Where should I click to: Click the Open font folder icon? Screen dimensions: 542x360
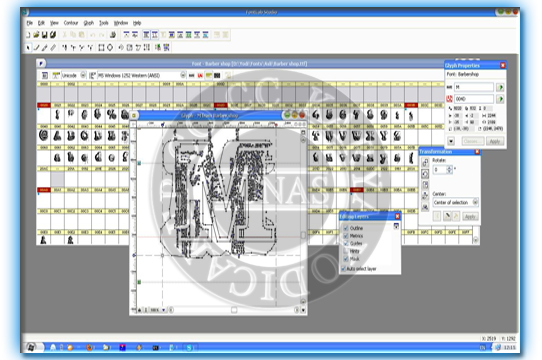point(36,35)
